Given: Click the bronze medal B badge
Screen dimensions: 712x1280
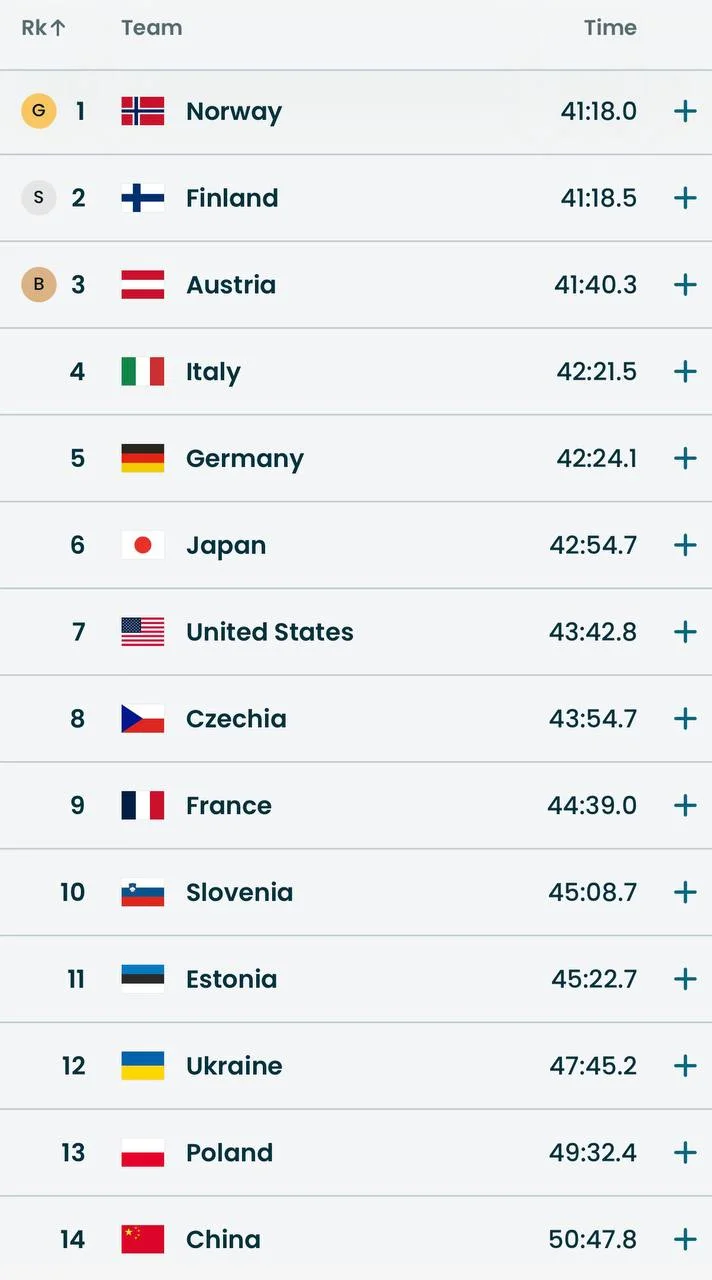Looking at the screenshot, I should click(39, 285).
